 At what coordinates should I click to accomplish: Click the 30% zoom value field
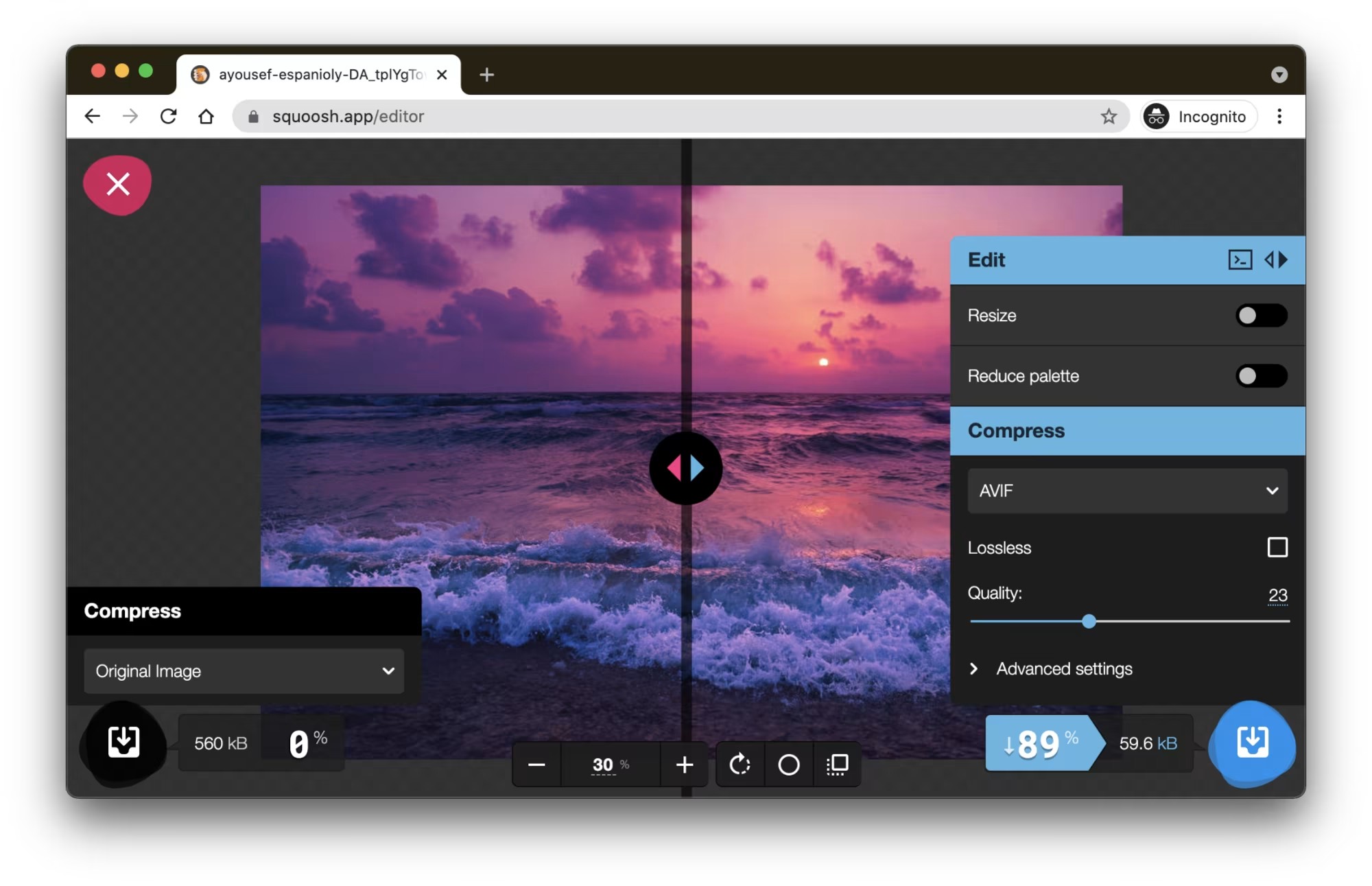[x=611, y=765]
